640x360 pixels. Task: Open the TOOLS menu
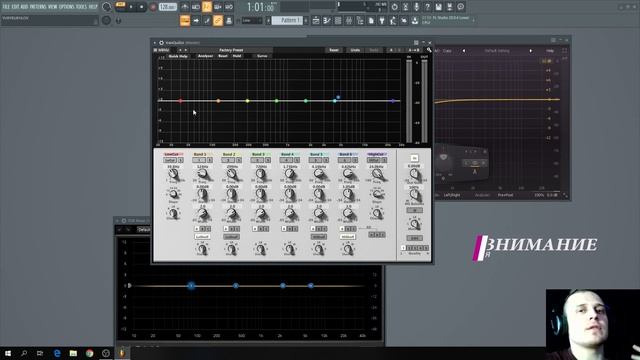(81, 7)
